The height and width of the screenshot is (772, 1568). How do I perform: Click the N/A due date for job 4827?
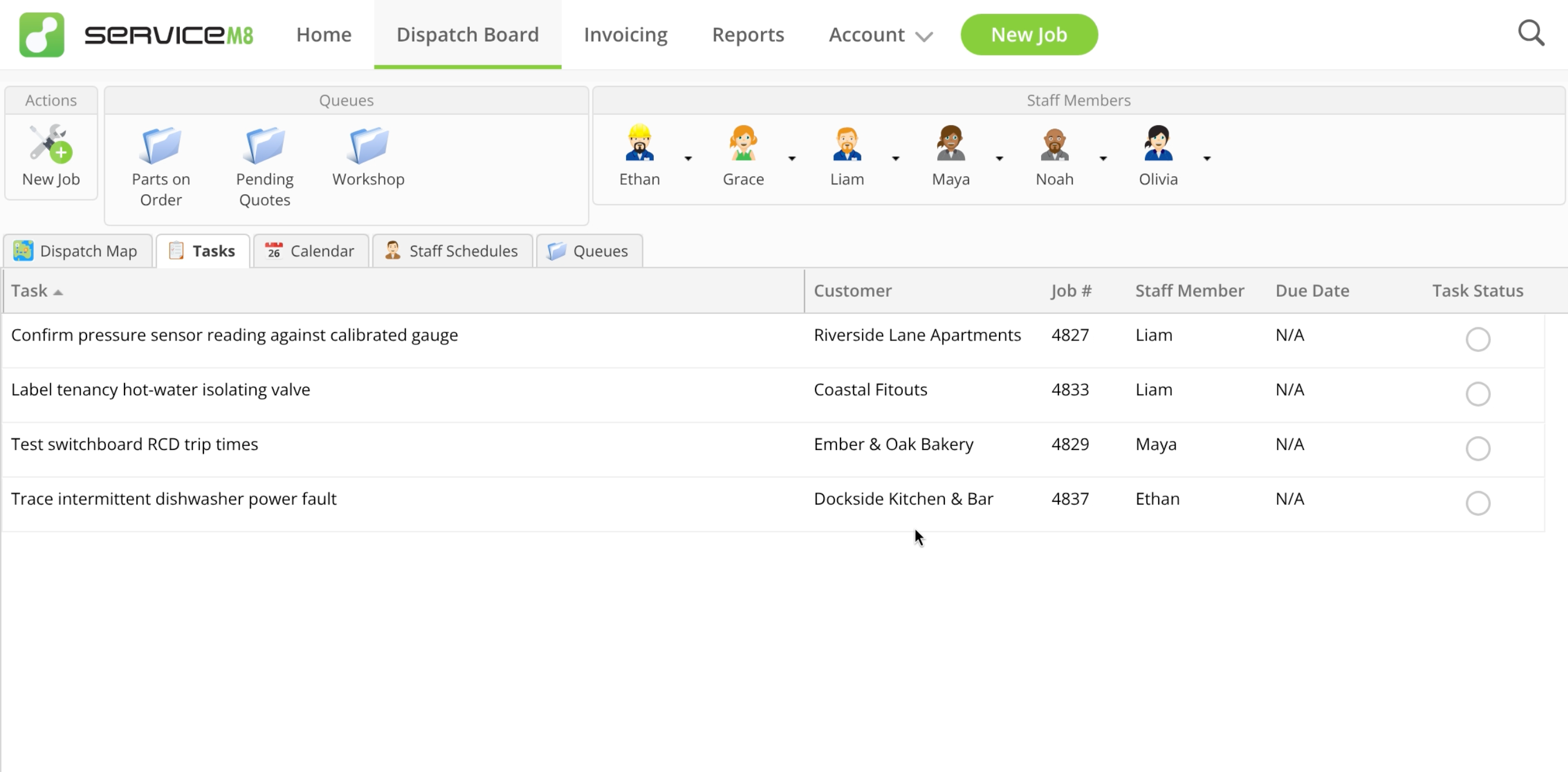tap(1289, 335)
